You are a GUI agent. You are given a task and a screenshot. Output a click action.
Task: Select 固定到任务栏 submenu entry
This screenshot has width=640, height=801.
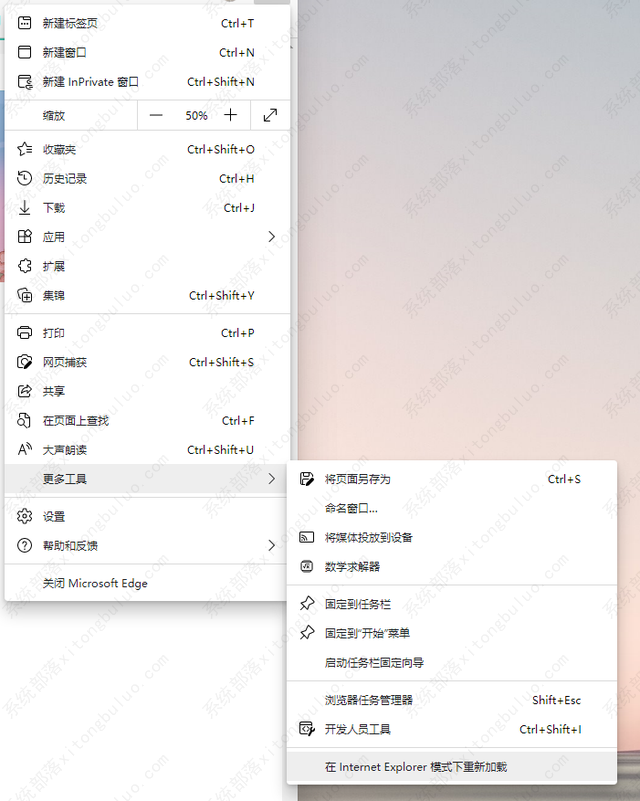coord(452,604)
